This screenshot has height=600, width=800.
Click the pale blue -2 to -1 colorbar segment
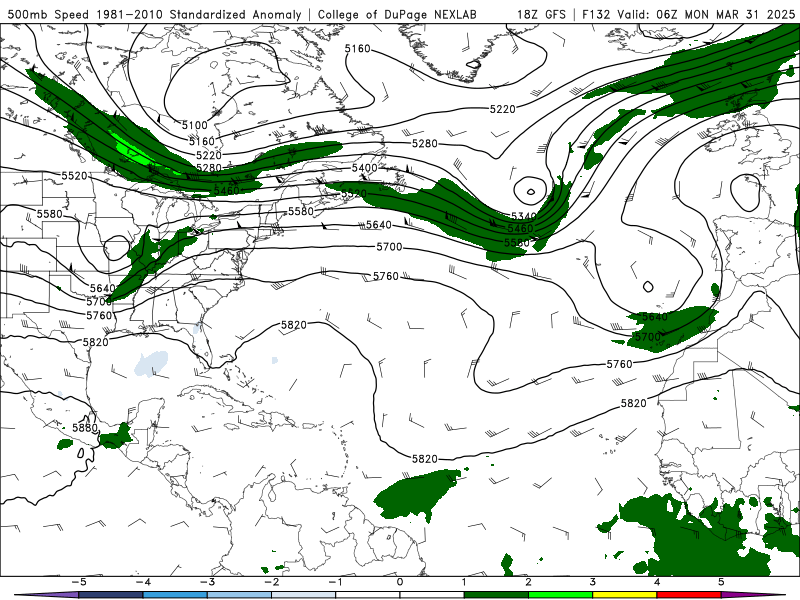coord(304,595)
